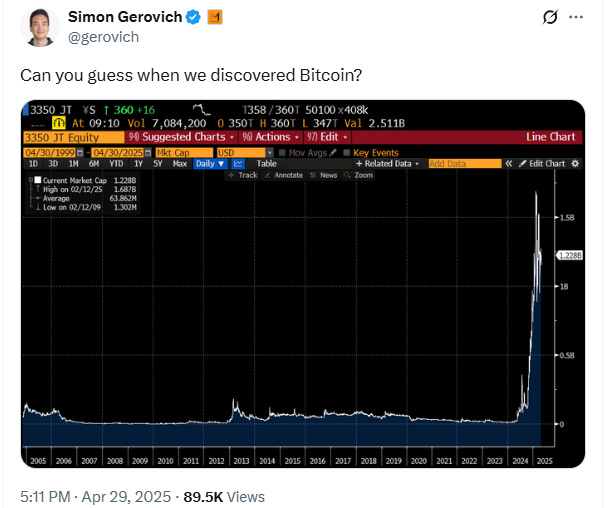The height and width of the screenshot is (508, 605).
Task: Toggle the Current Market Cap legend swatch
Action: click(38, 180)
